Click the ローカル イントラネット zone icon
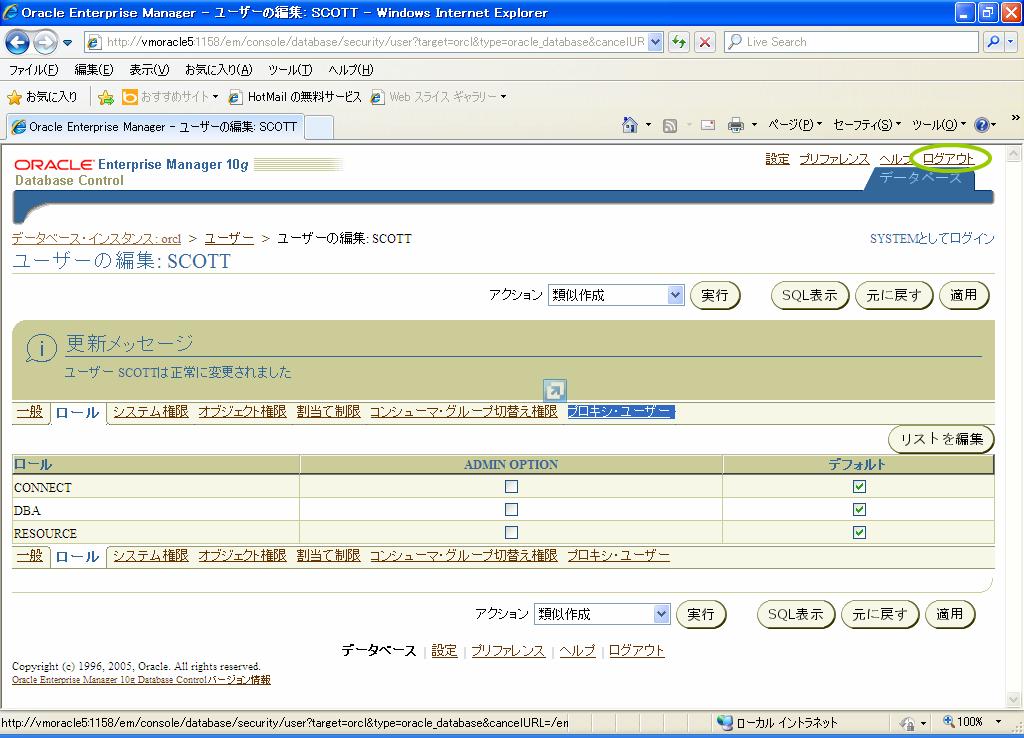 click(x=725, y=722)
